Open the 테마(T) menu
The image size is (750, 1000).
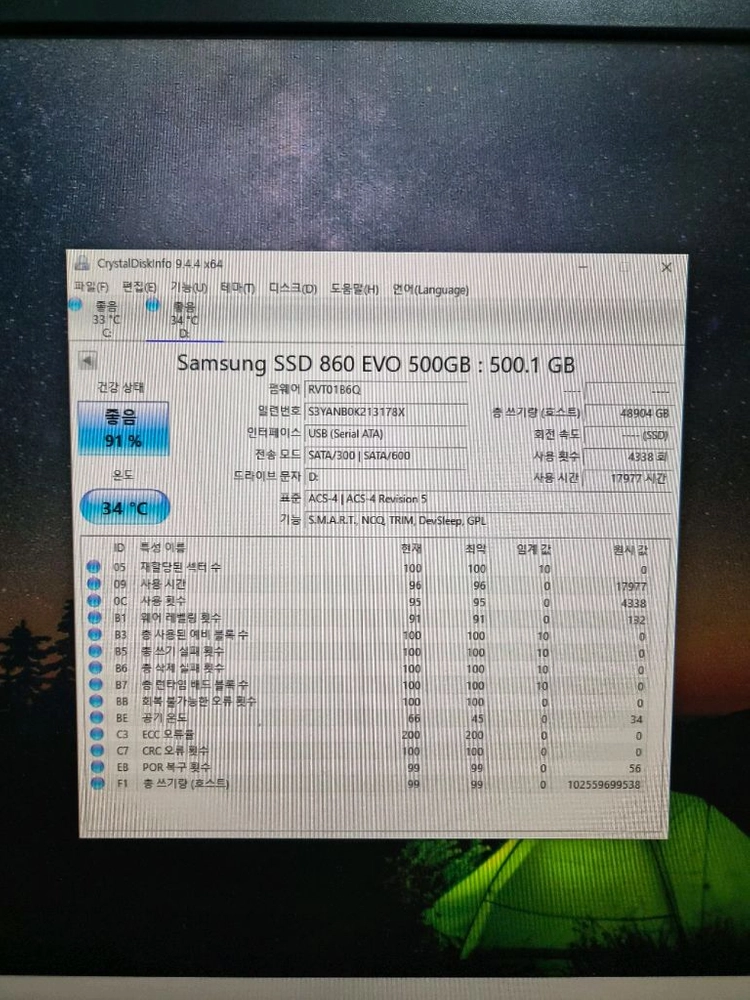pyautogui.click(x=237, y=288)
